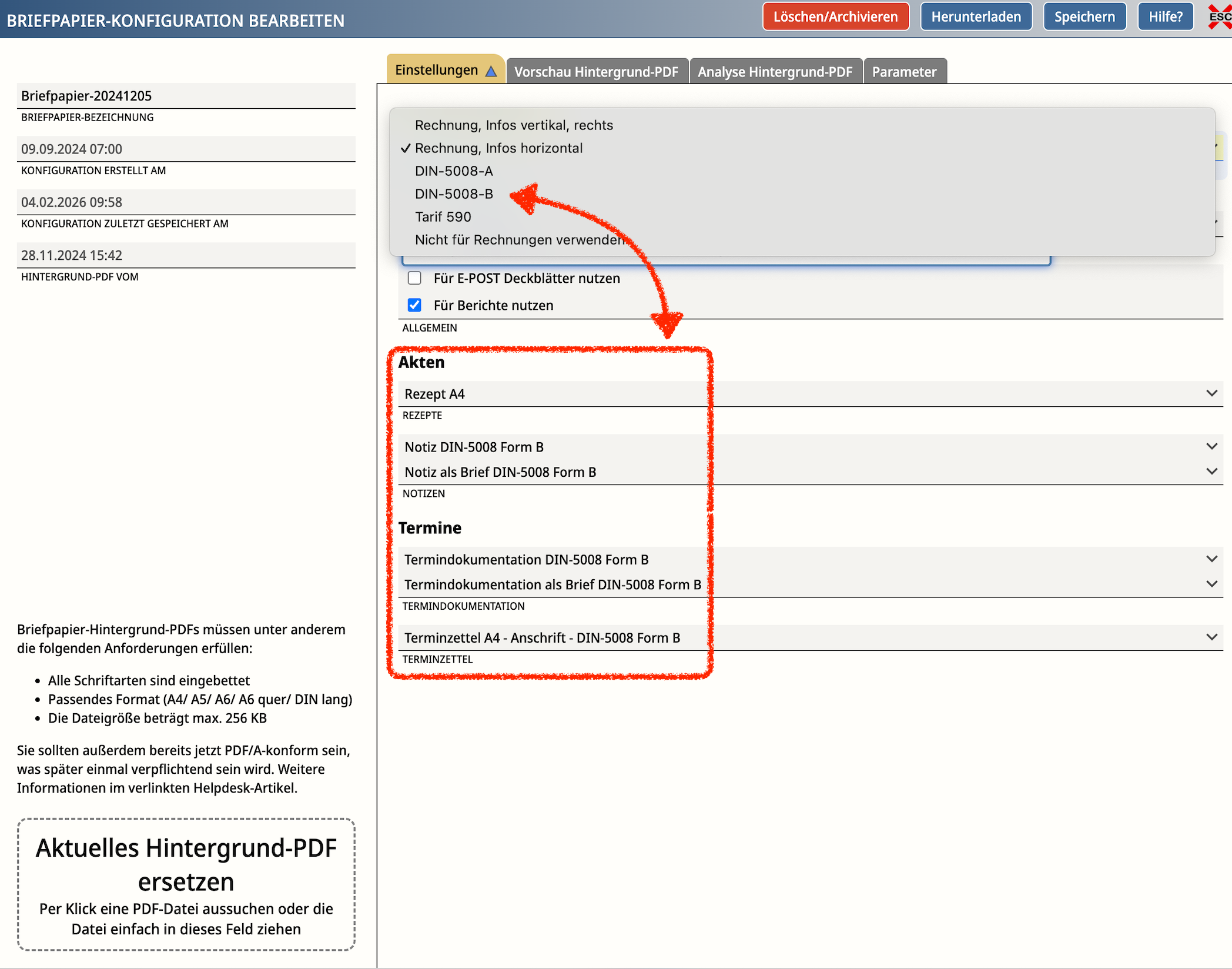1232x969 pixels.
Task: Click the warning triangle on the Einstellungen tab
Action: pos(491,71)
